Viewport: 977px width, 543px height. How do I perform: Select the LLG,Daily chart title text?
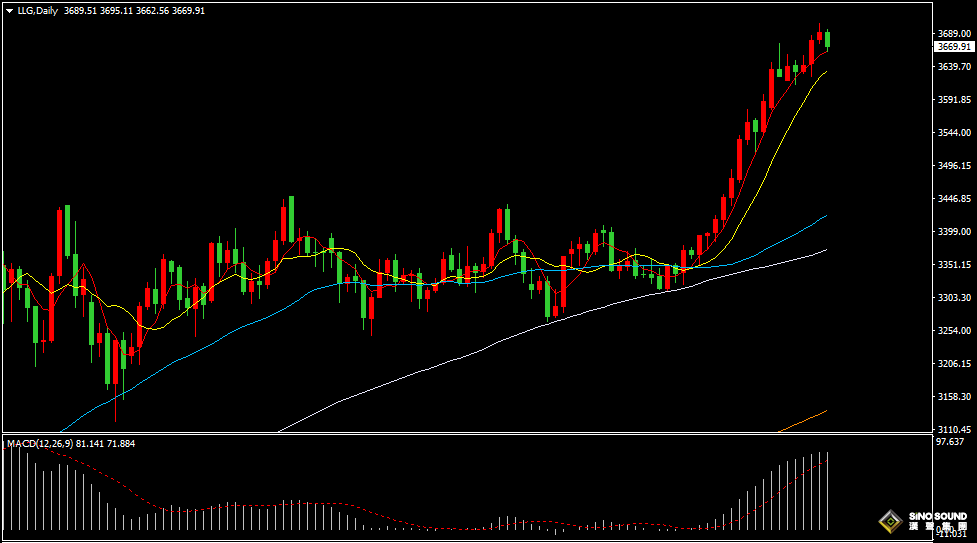[x=38, y=11]
